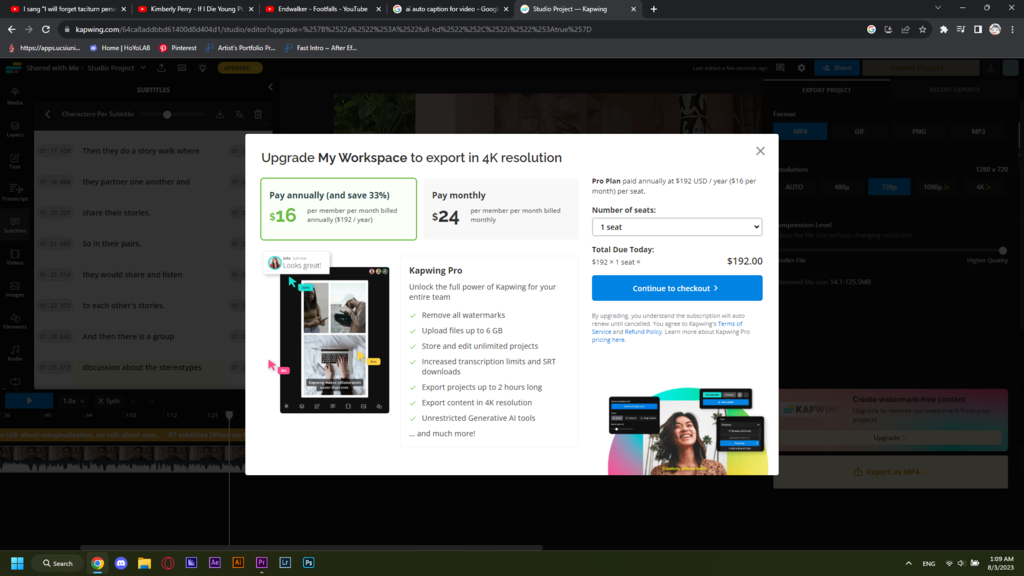Screen dimensions: 1024x576
Task: Open the Transcript sidebar panel
Action: 14,193
